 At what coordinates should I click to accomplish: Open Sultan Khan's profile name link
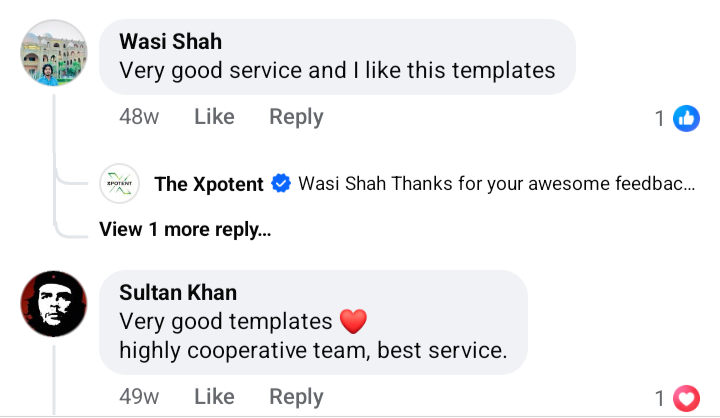coord(178,292)
